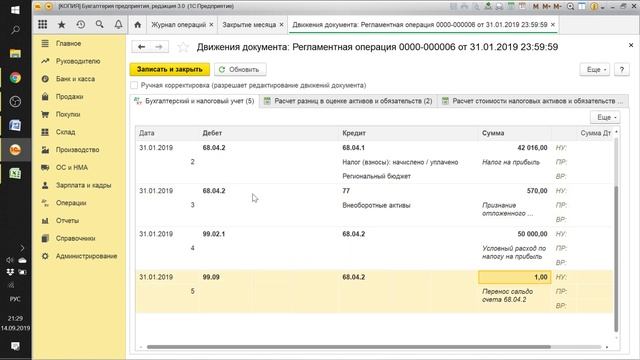Open the search magnifier icon
This screenshot has width=640, height=360.
pyautogui.click(x=100, y=24)
